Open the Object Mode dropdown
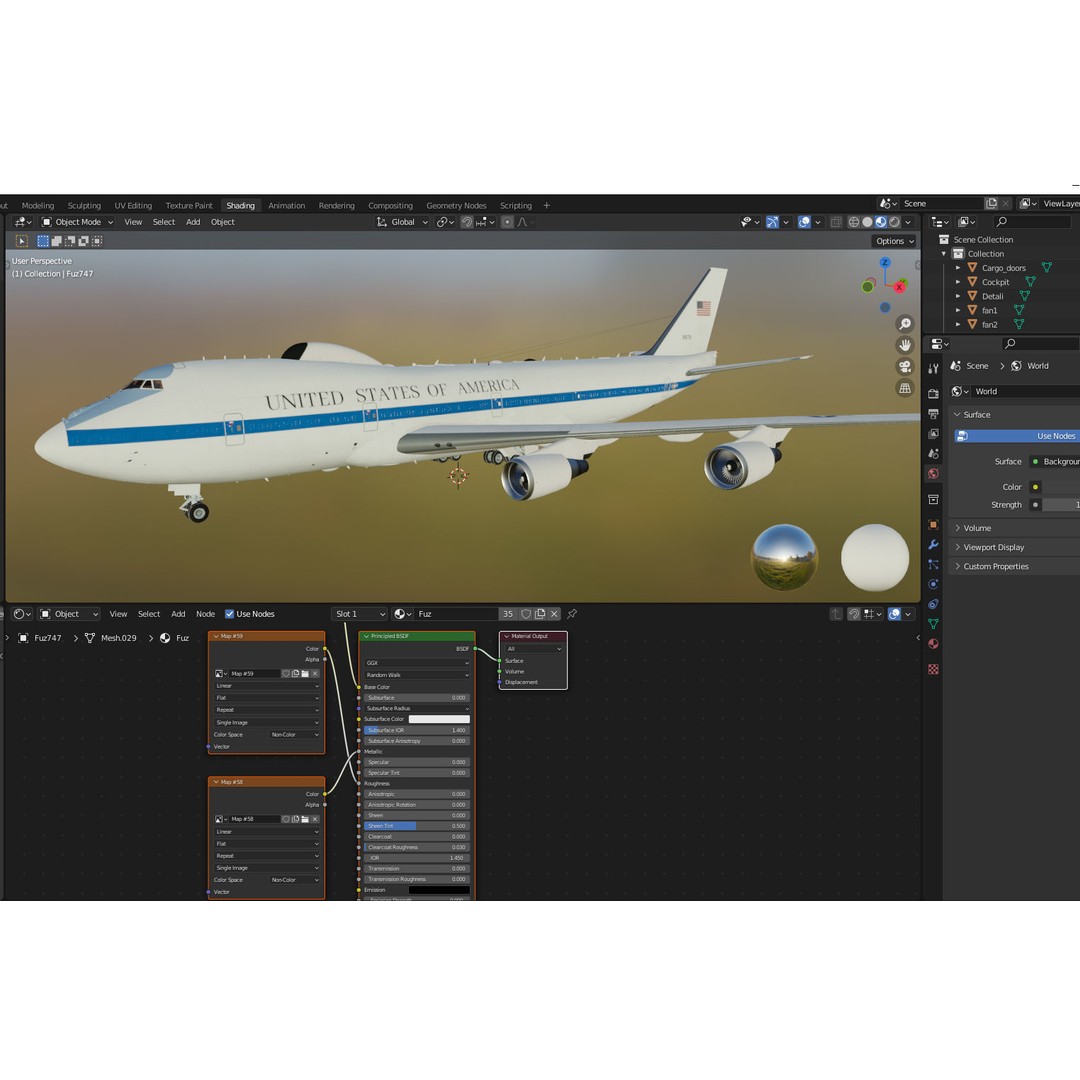The width and height of the screenshot is (1080, 1080). [77, 222]
